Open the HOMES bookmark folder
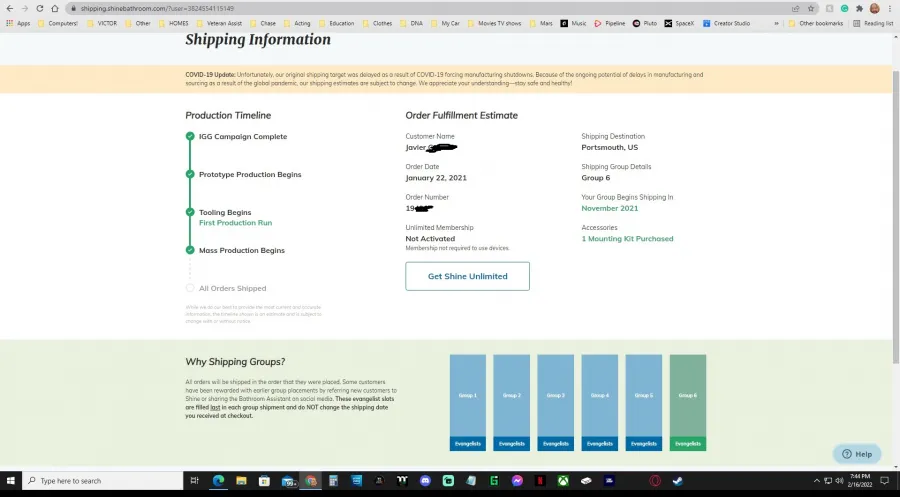The height and width of the screenshot is (497, 900). coord(173,24)
